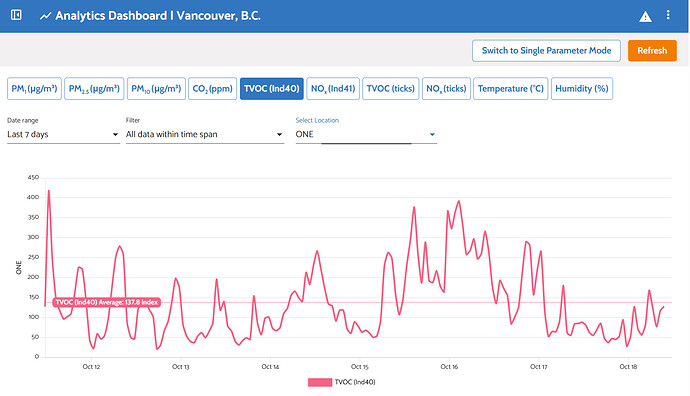Click the Oct 18 axis label
The image size is (690, 396).
click(628, 367)
